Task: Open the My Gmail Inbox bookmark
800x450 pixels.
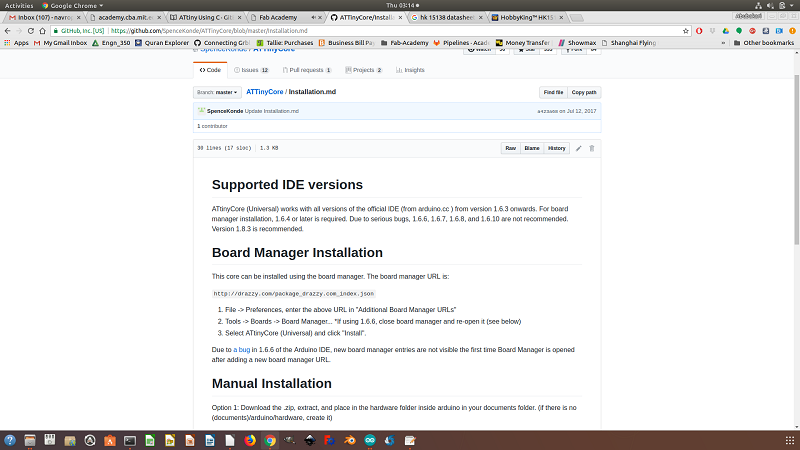Action: coord(60,43)
